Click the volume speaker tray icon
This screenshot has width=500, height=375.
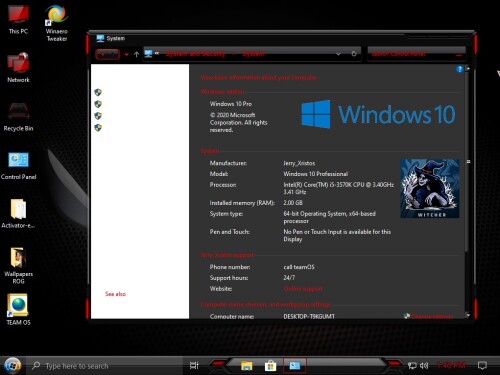[424, 366]
